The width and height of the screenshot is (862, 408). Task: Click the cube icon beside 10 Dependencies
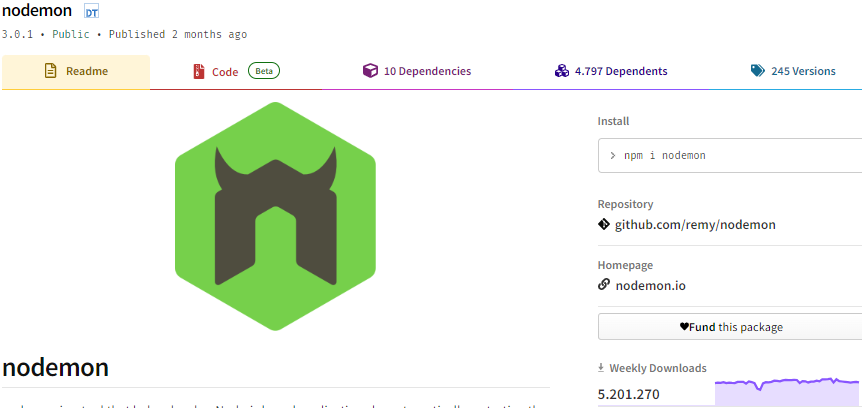(370, 71)
